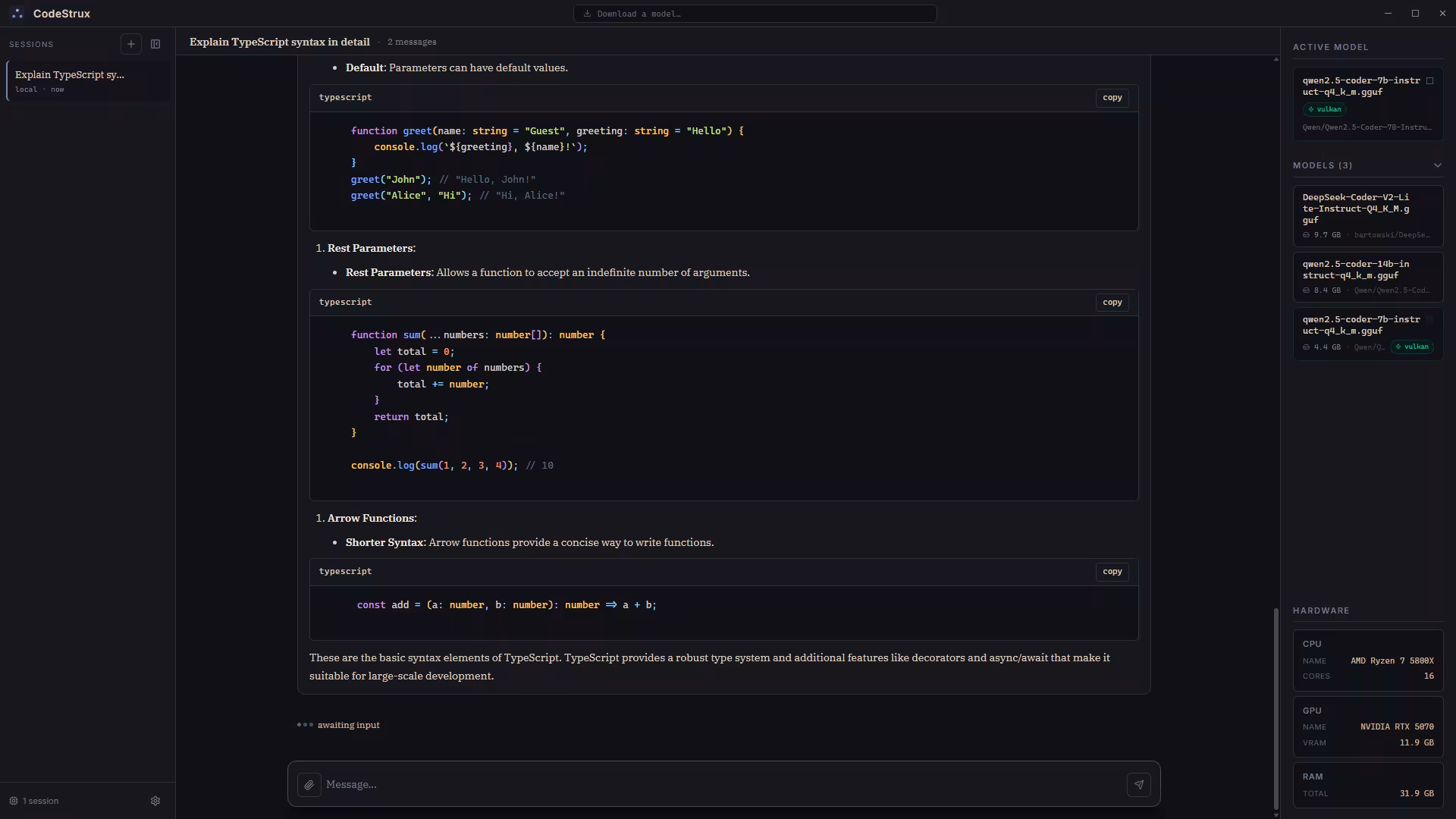
Task: Click the CPU cores value 16
Action: pyautogui.click(x=1429, y=676)
